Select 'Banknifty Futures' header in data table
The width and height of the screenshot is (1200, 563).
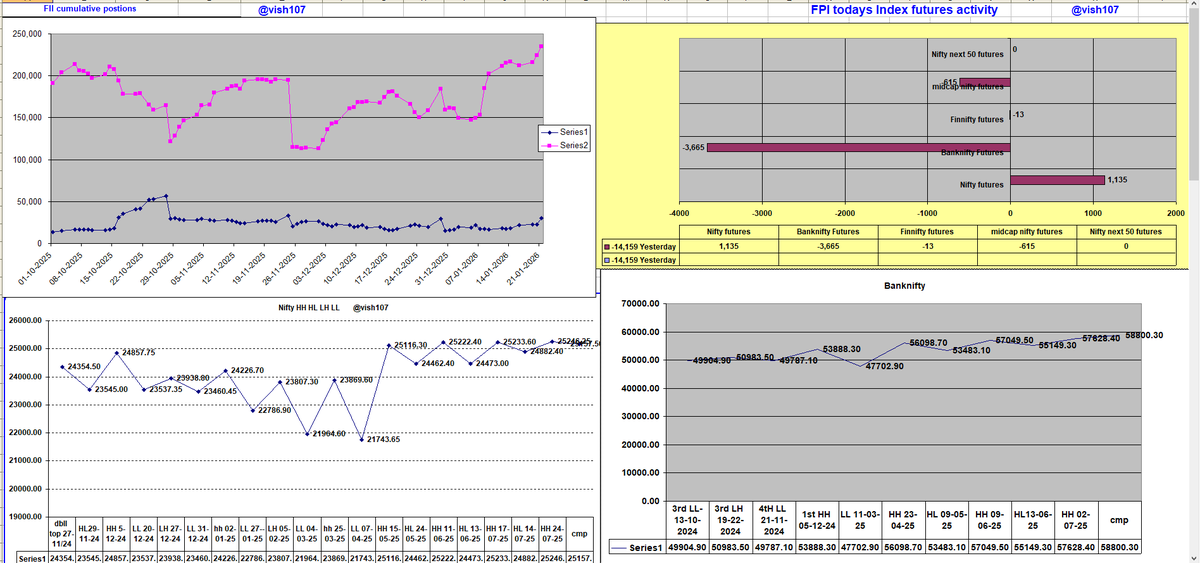point(827,232)
